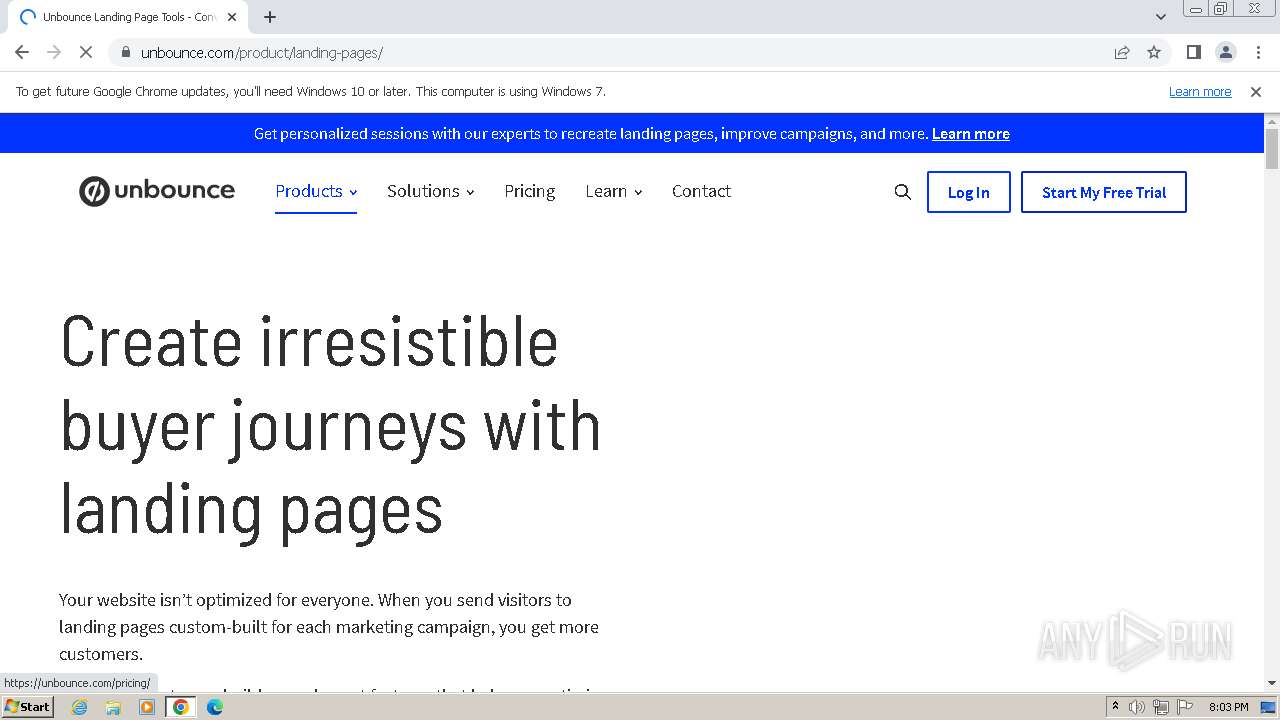
Task: Go to the Pricing page
Action: click(x=529, y=191)
